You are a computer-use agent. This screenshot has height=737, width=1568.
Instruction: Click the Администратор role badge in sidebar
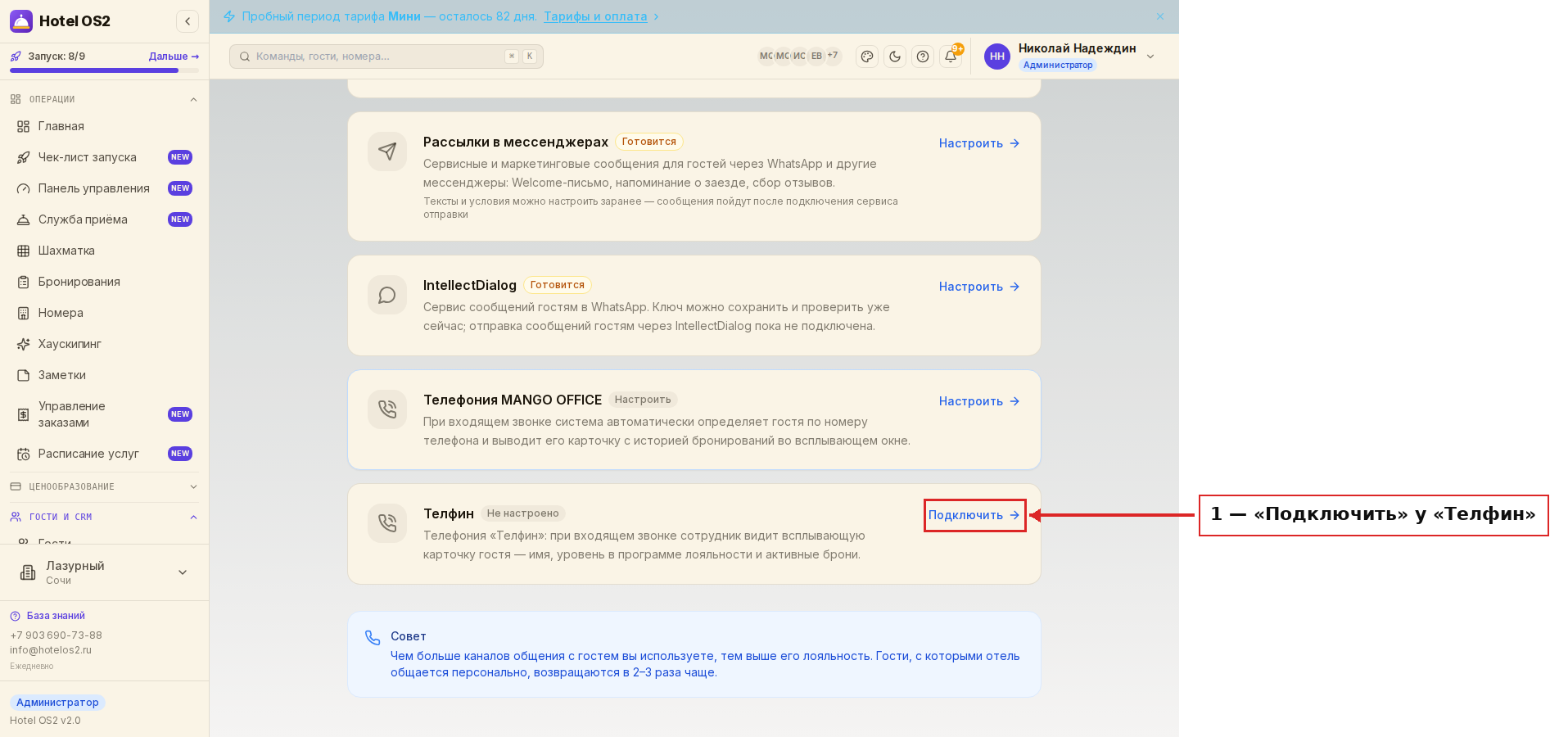[57, 703]
